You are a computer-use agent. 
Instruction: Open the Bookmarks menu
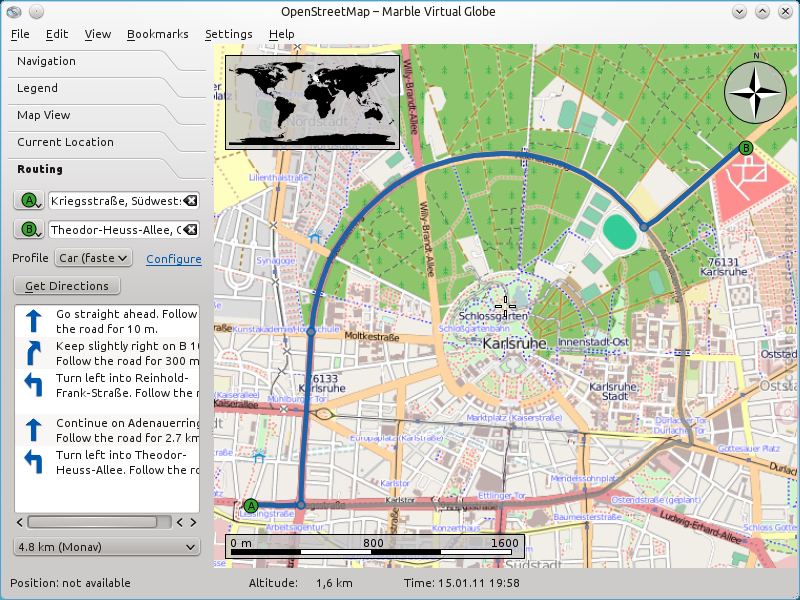[158, 34]
